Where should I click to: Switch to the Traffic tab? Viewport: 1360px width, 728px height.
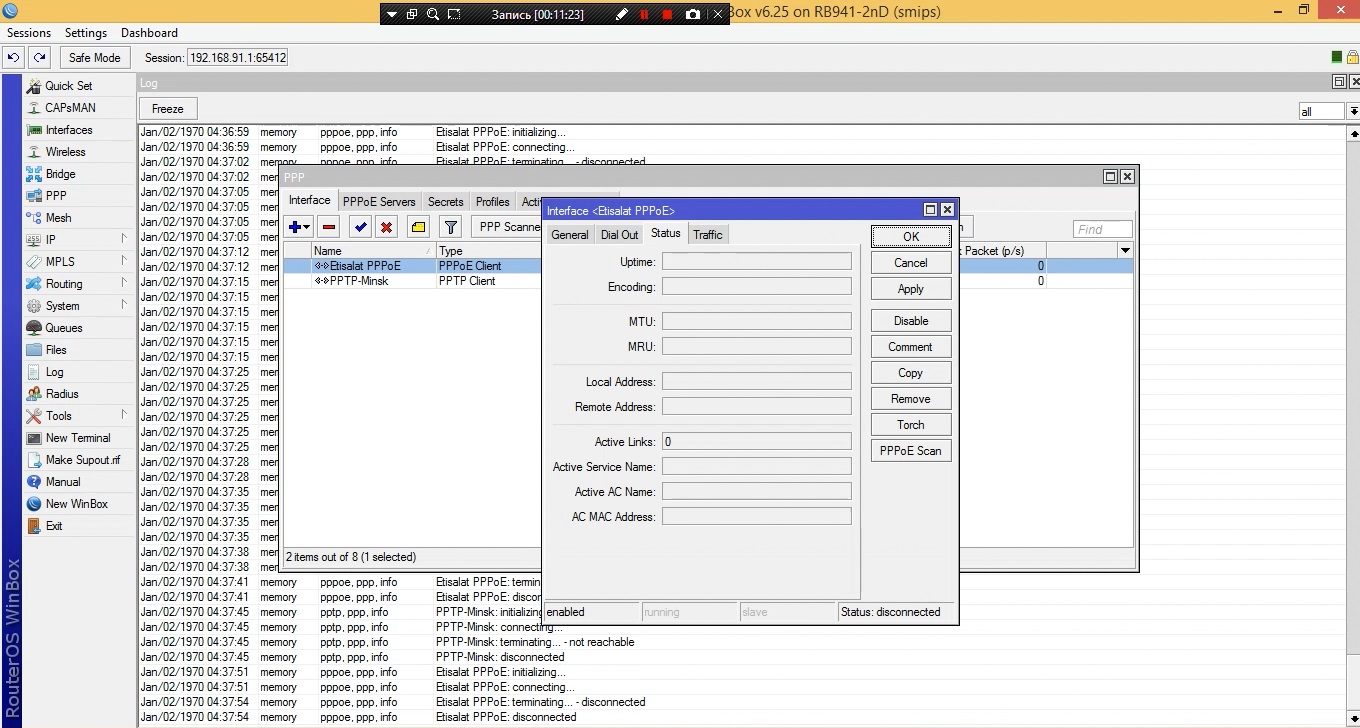(x=707, y=235)
